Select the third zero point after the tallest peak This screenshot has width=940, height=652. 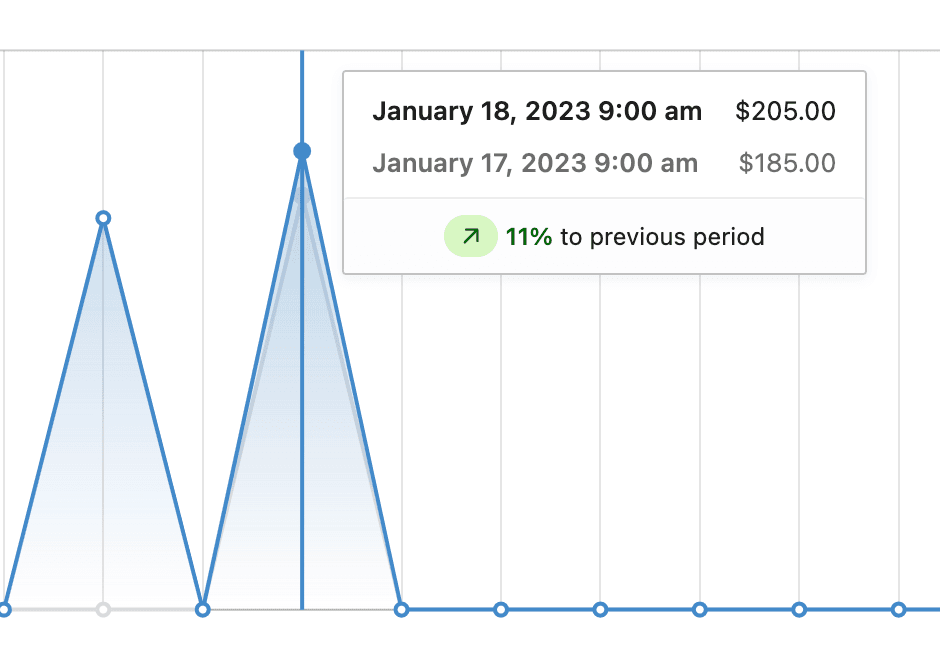[x=600, y=610]
